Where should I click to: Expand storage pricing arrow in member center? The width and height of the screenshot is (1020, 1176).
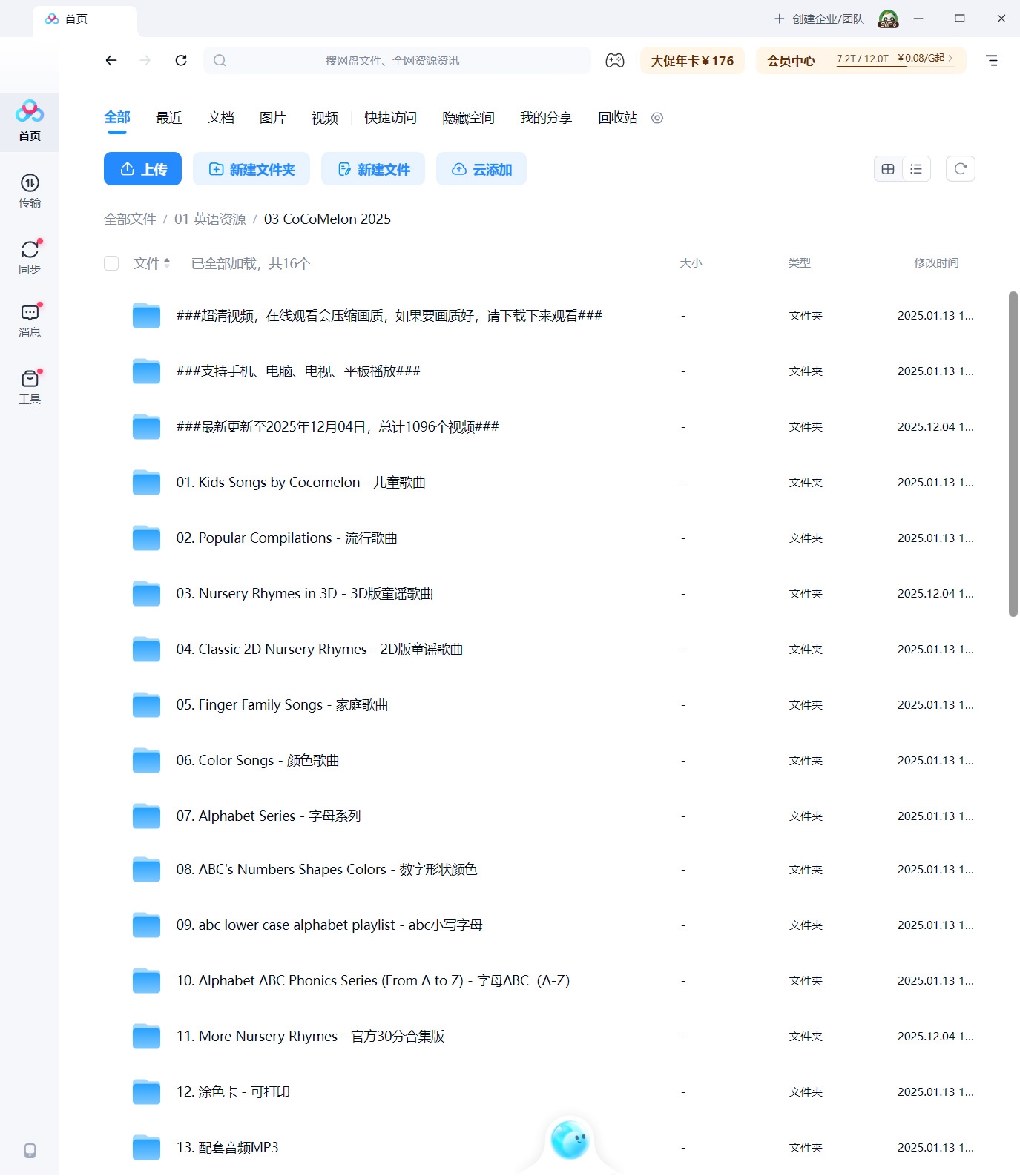(x=950, y=59)
